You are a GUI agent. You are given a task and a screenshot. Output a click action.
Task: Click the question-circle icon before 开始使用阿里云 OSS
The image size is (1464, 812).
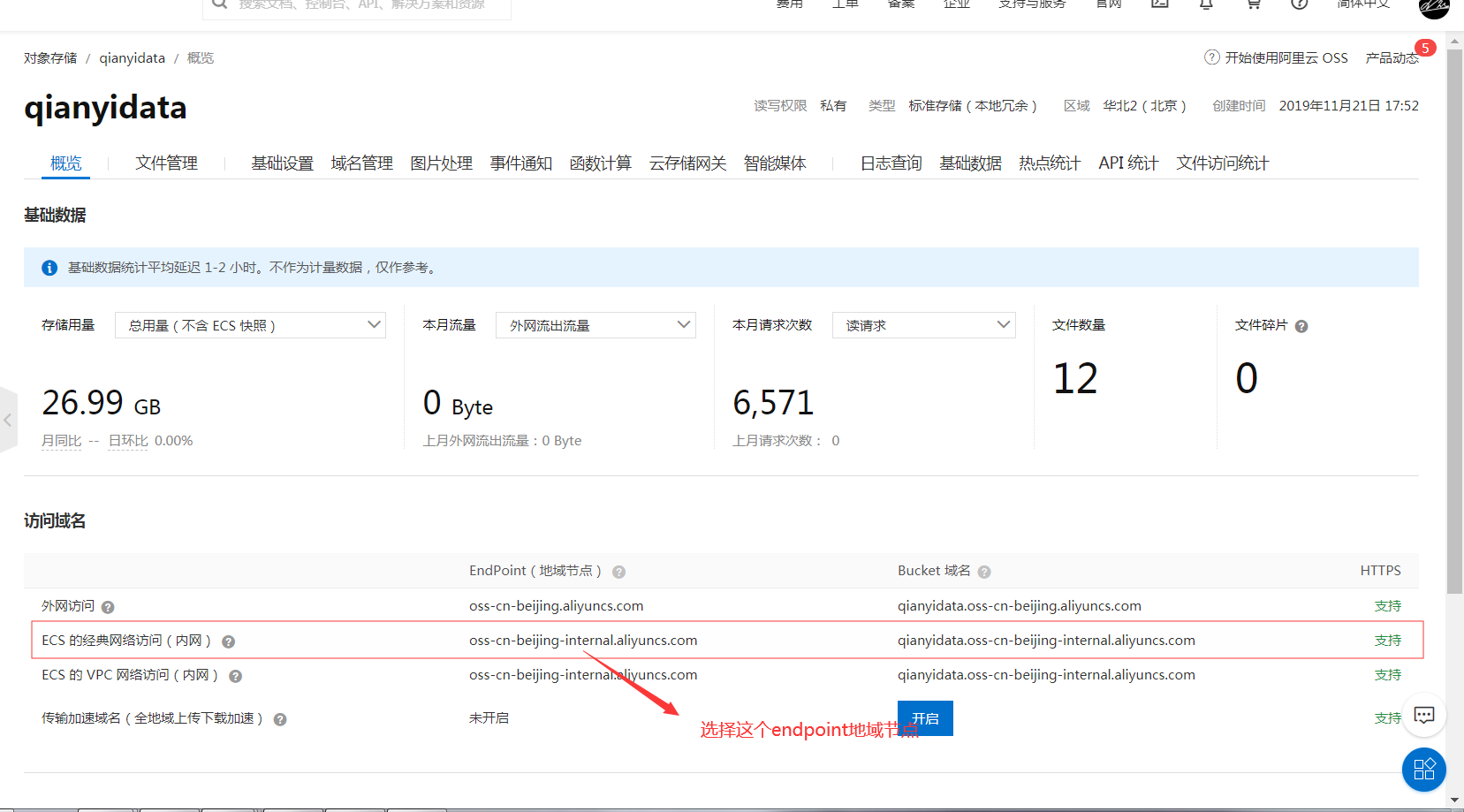(x=1212, y=57)
